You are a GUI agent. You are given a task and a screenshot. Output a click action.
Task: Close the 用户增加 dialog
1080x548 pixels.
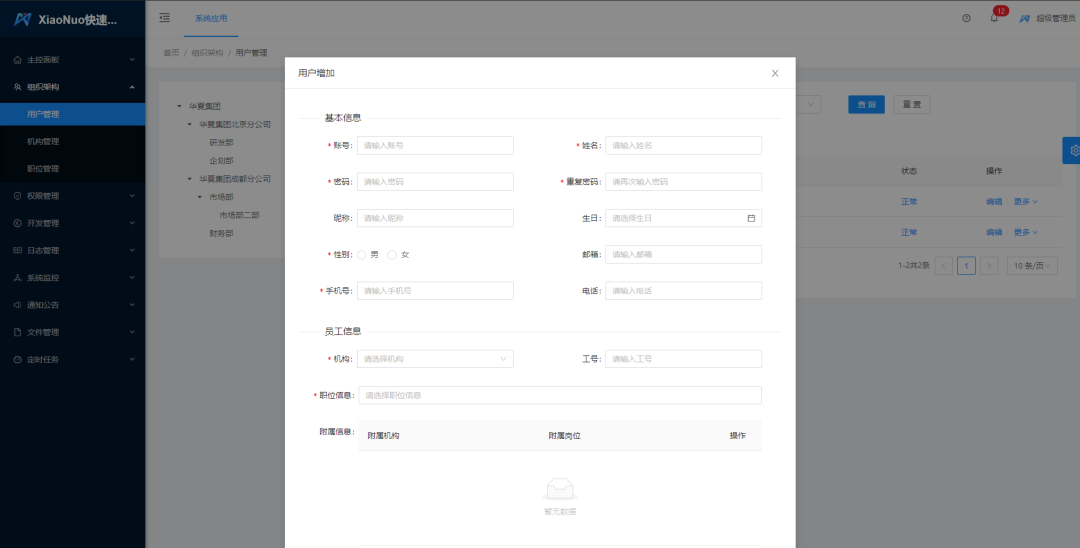775,73
